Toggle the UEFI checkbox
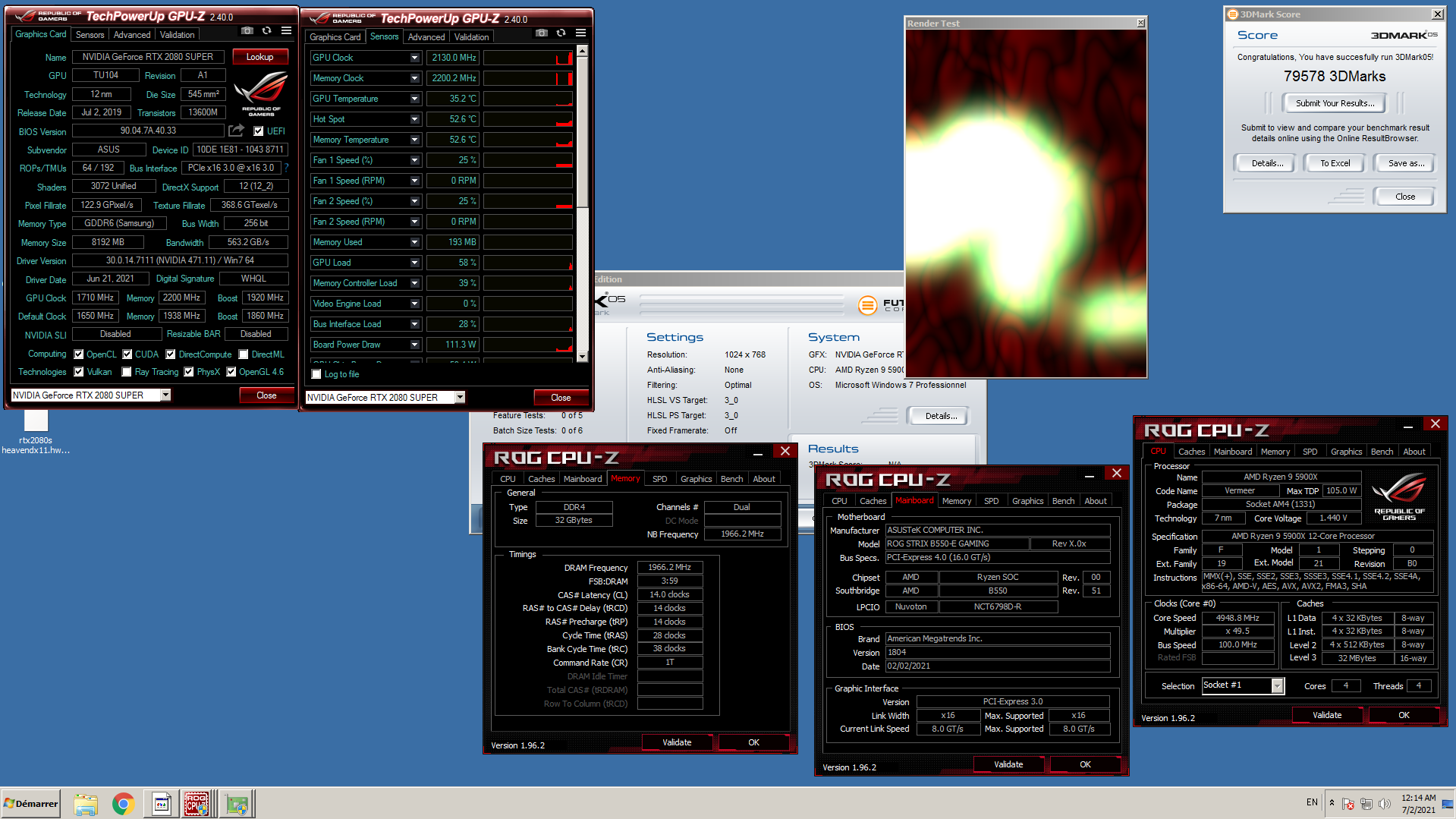This screenshot has width=1456, height=819. coord(259,131)
